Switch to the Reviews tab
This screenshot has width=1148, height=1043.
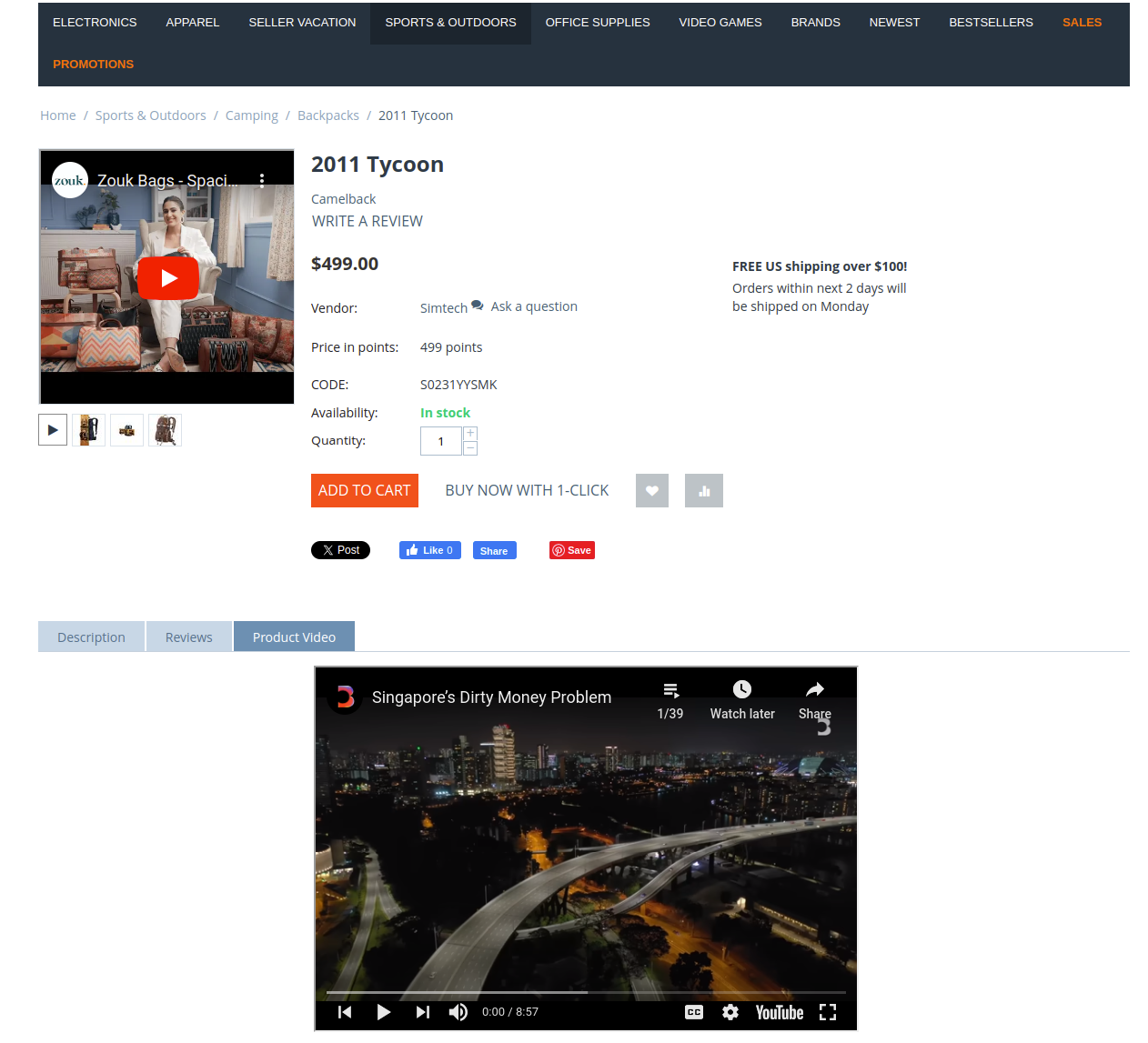pos(189,637)
